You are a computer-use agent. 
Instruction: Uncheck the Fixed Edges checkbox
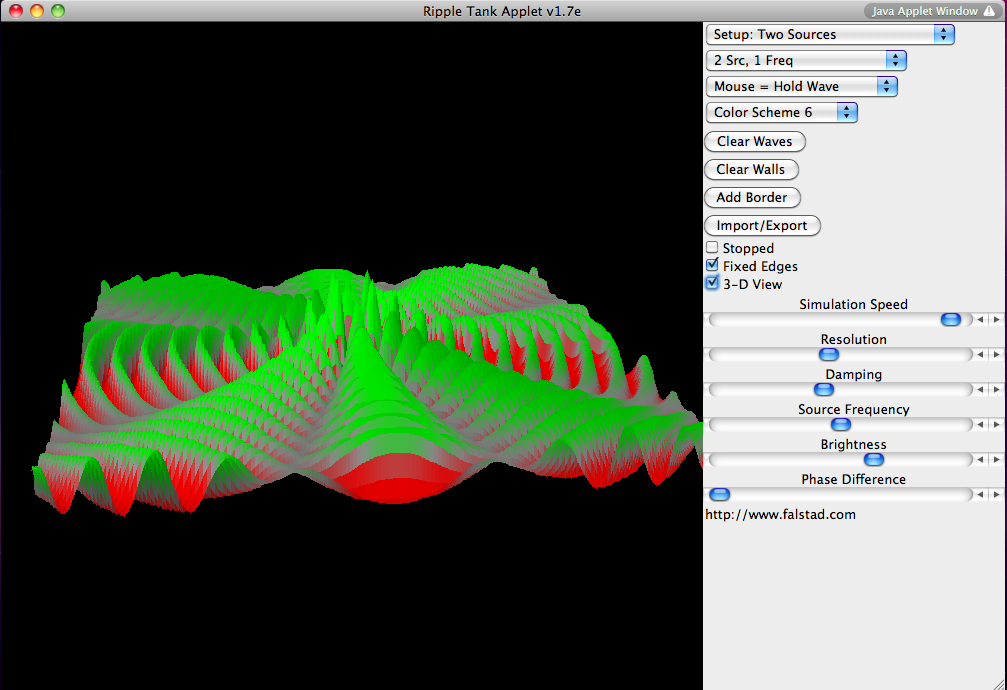(x=712, y=265)
